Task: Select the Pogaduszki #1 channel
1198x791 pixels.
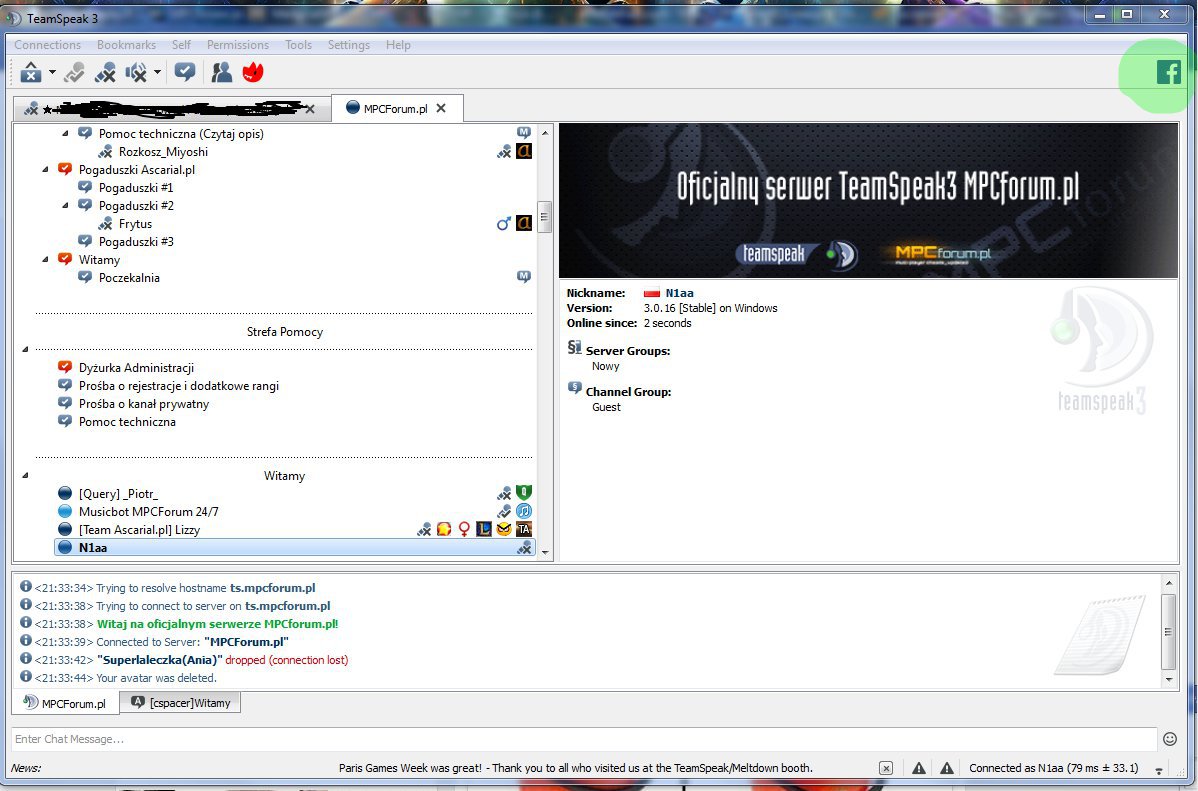Action: click(136, 187)
